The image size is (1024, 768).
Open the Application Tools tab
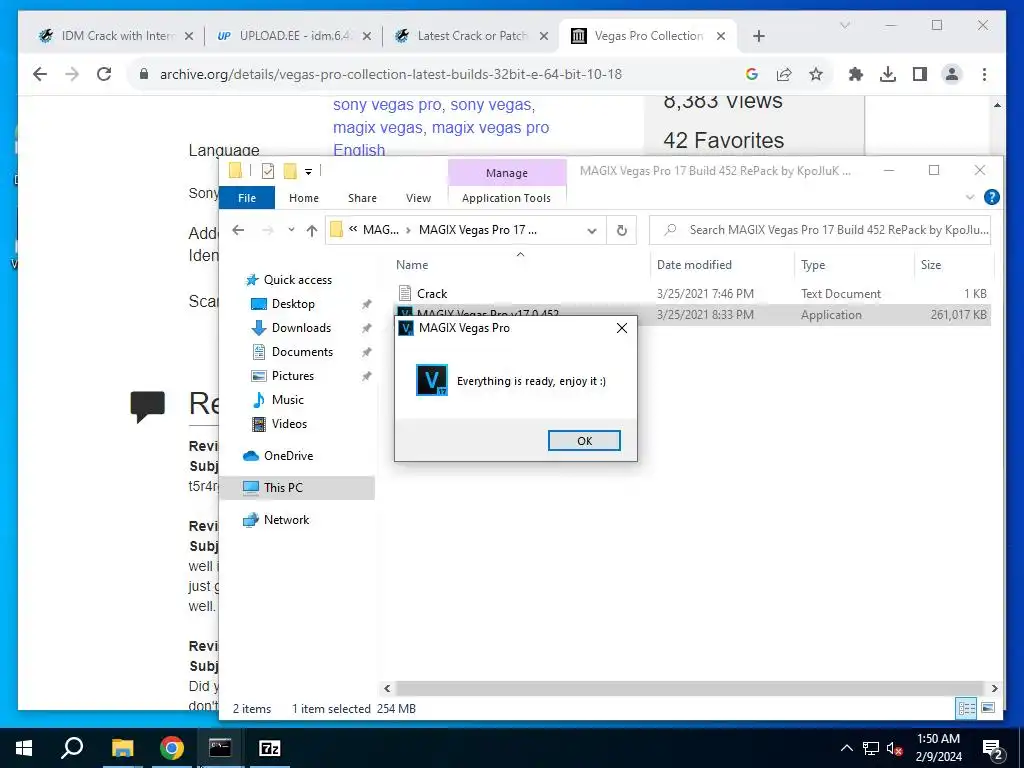click(x=506, y=198)
